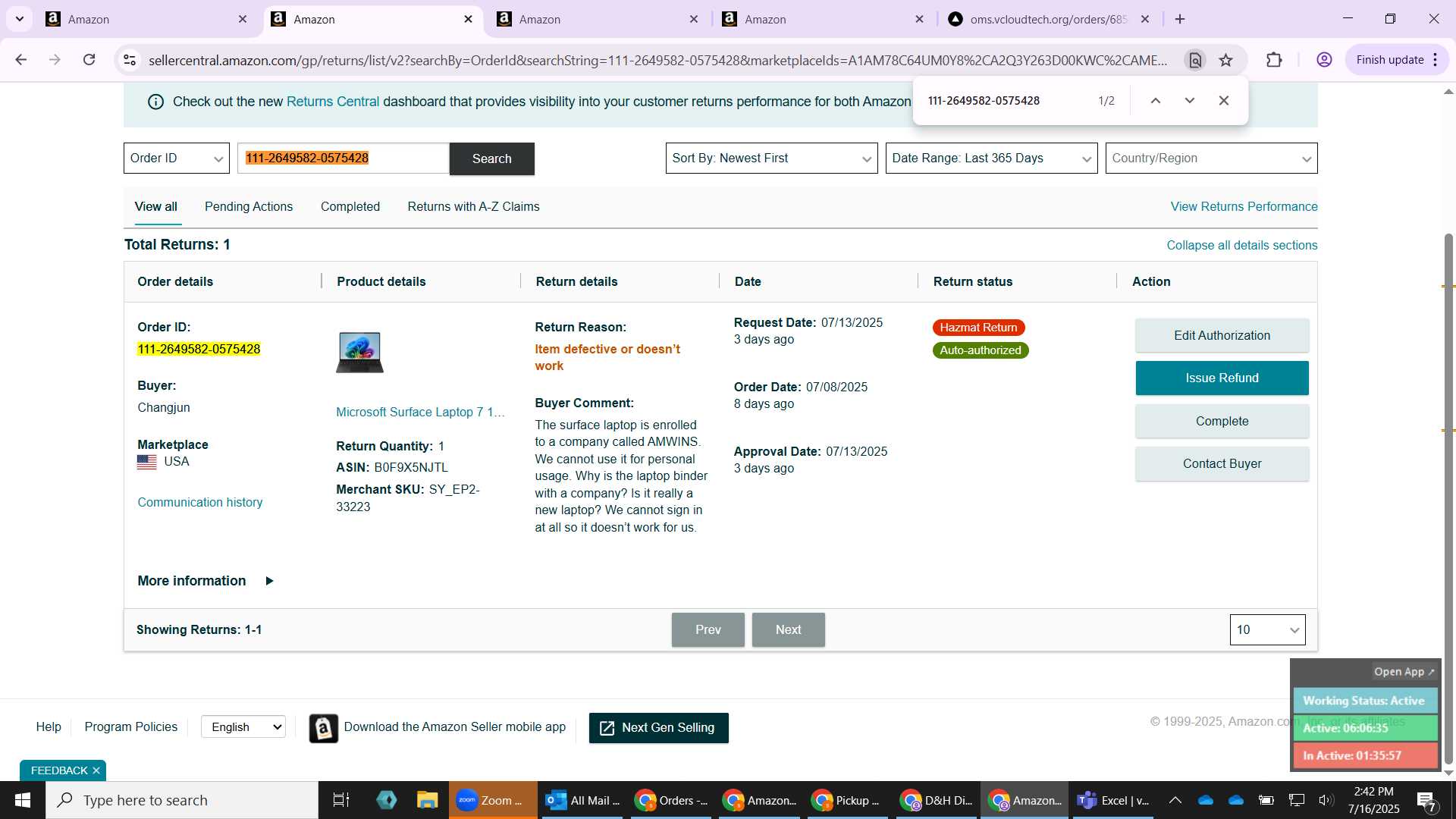Switch to the first Amazon browser tab
The width and height of the screenshot is (1456, 819).
click(146, 19)
